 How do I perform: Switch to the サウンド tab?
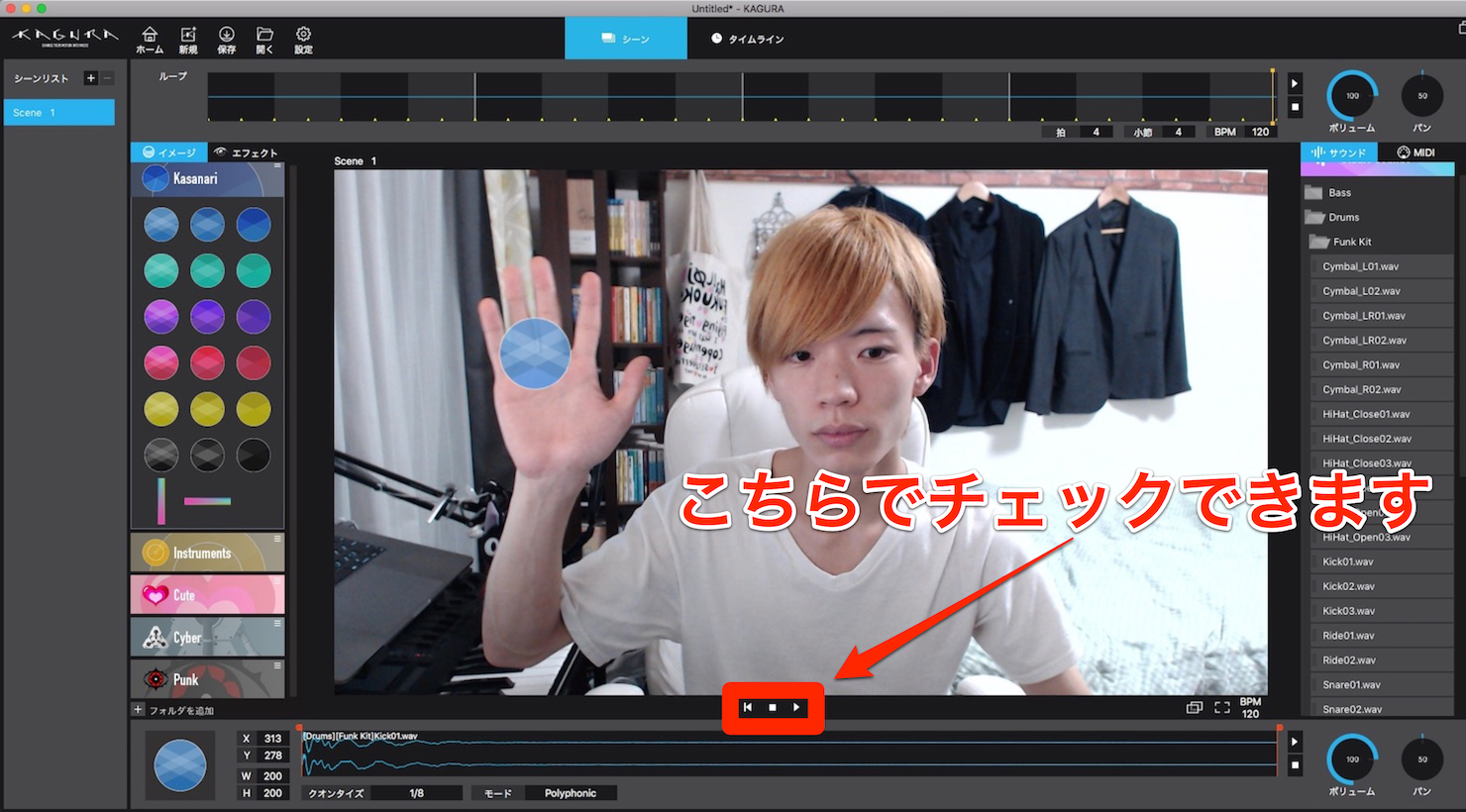pos(1339,152)
